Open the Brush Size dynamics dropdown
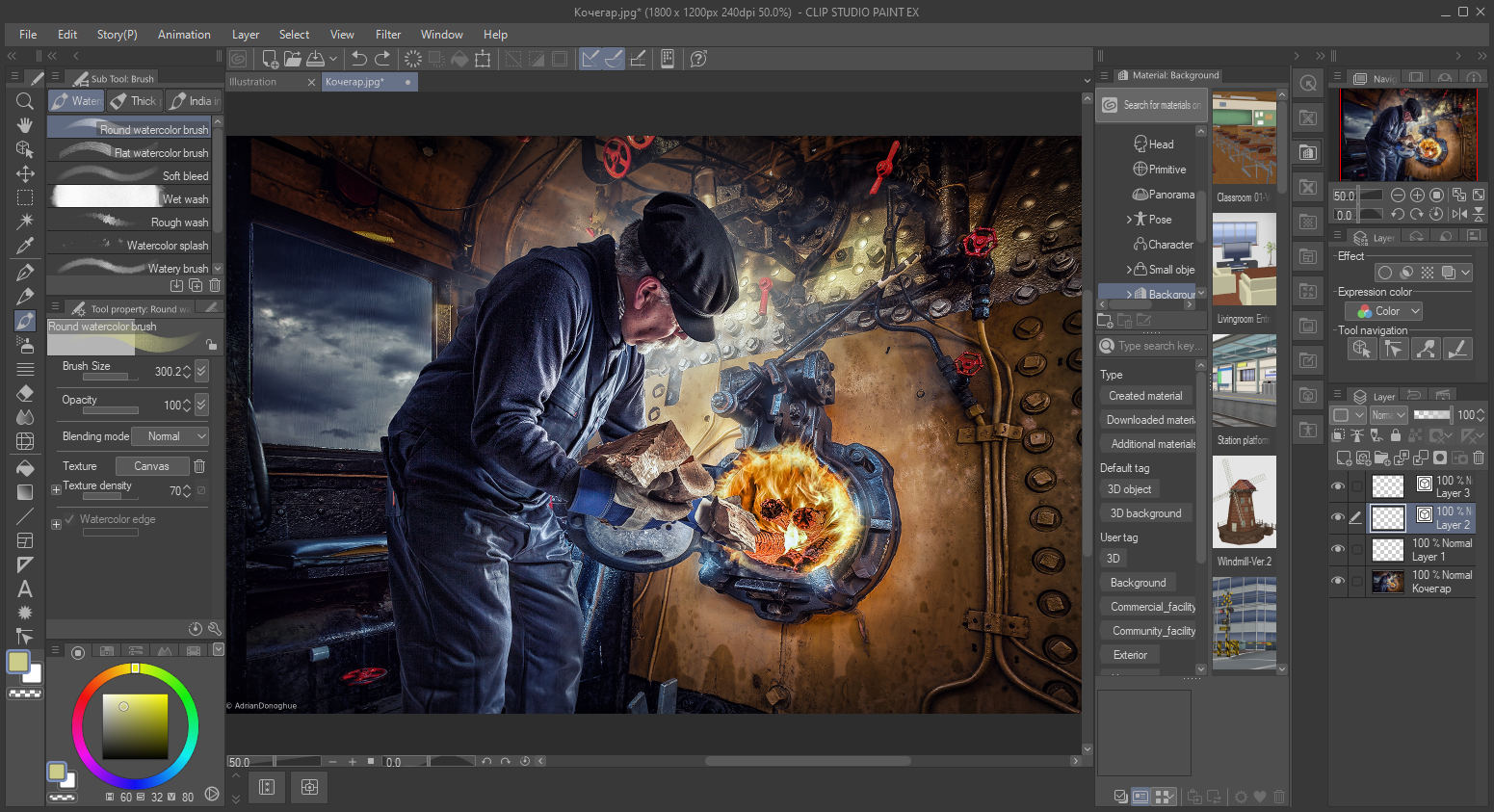This screenshot has width=1494, height=812. tap(201, 371)
